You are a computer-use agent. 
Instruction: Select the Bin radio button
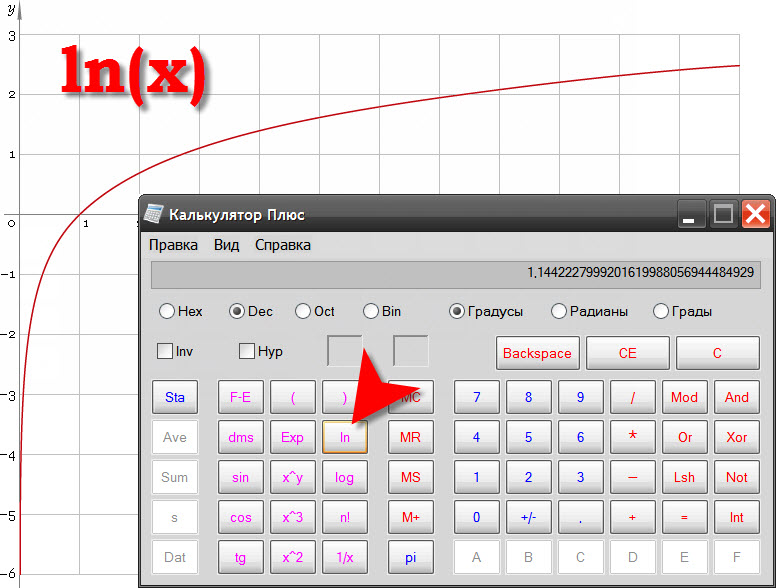tap(371, 311)
